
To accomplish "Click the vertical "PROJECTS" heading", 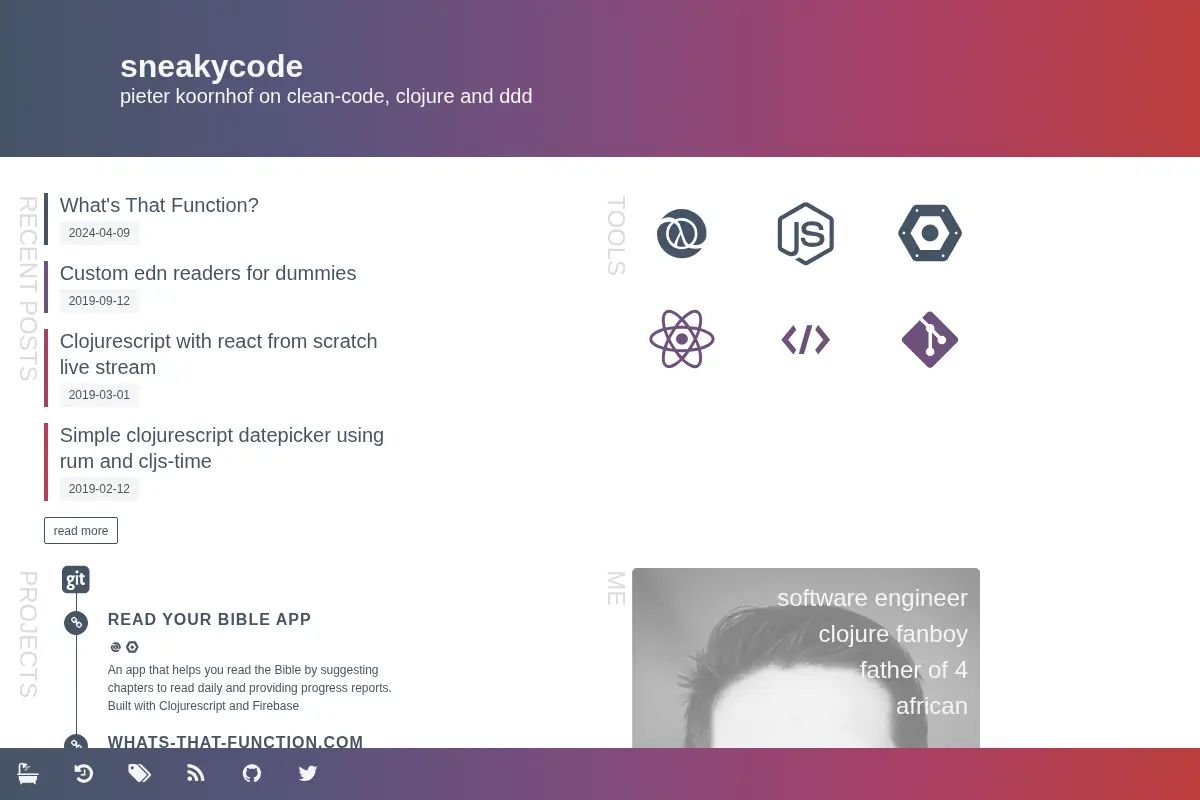I will click(28, 634).
